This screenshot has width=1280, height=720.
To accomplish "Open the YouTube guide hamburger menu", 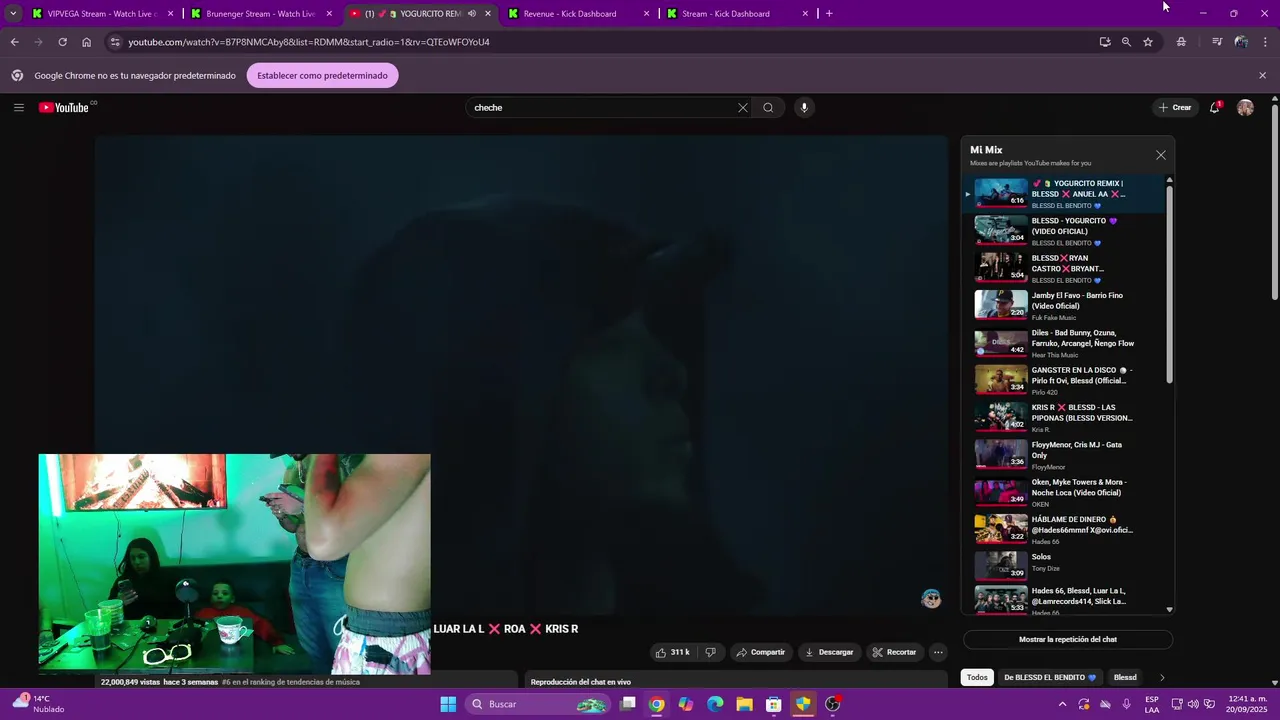I will pos(18,107).
